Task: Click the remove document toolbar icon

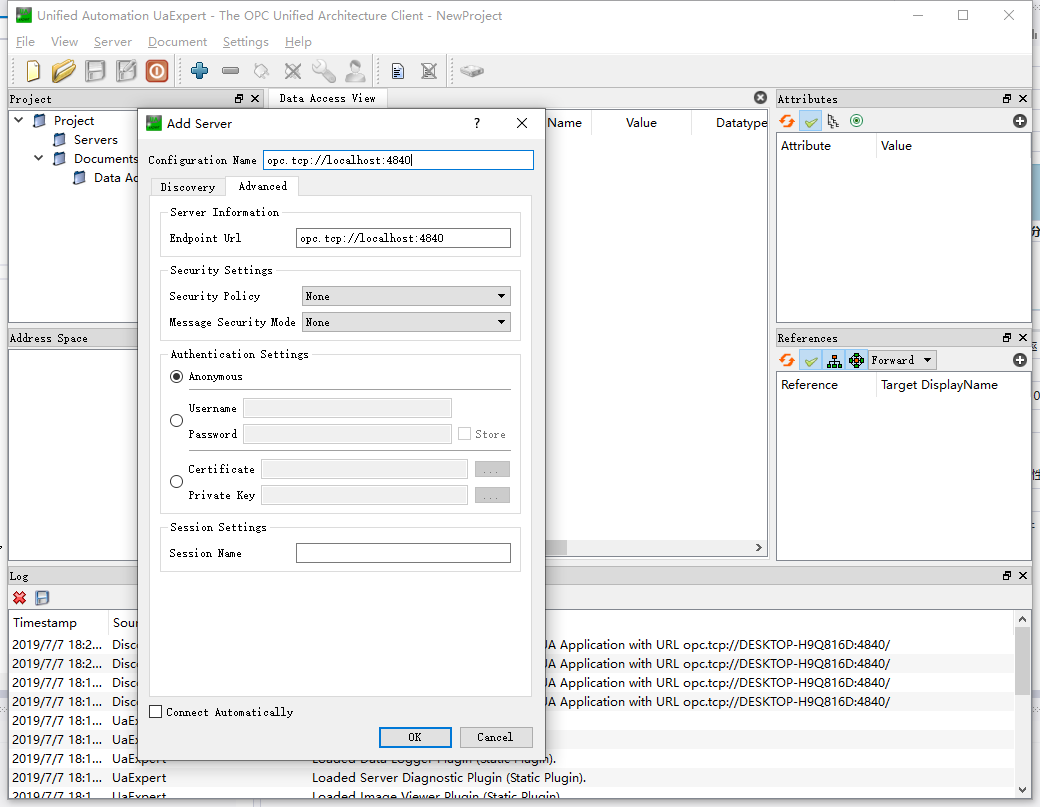Action: point(429,71)
